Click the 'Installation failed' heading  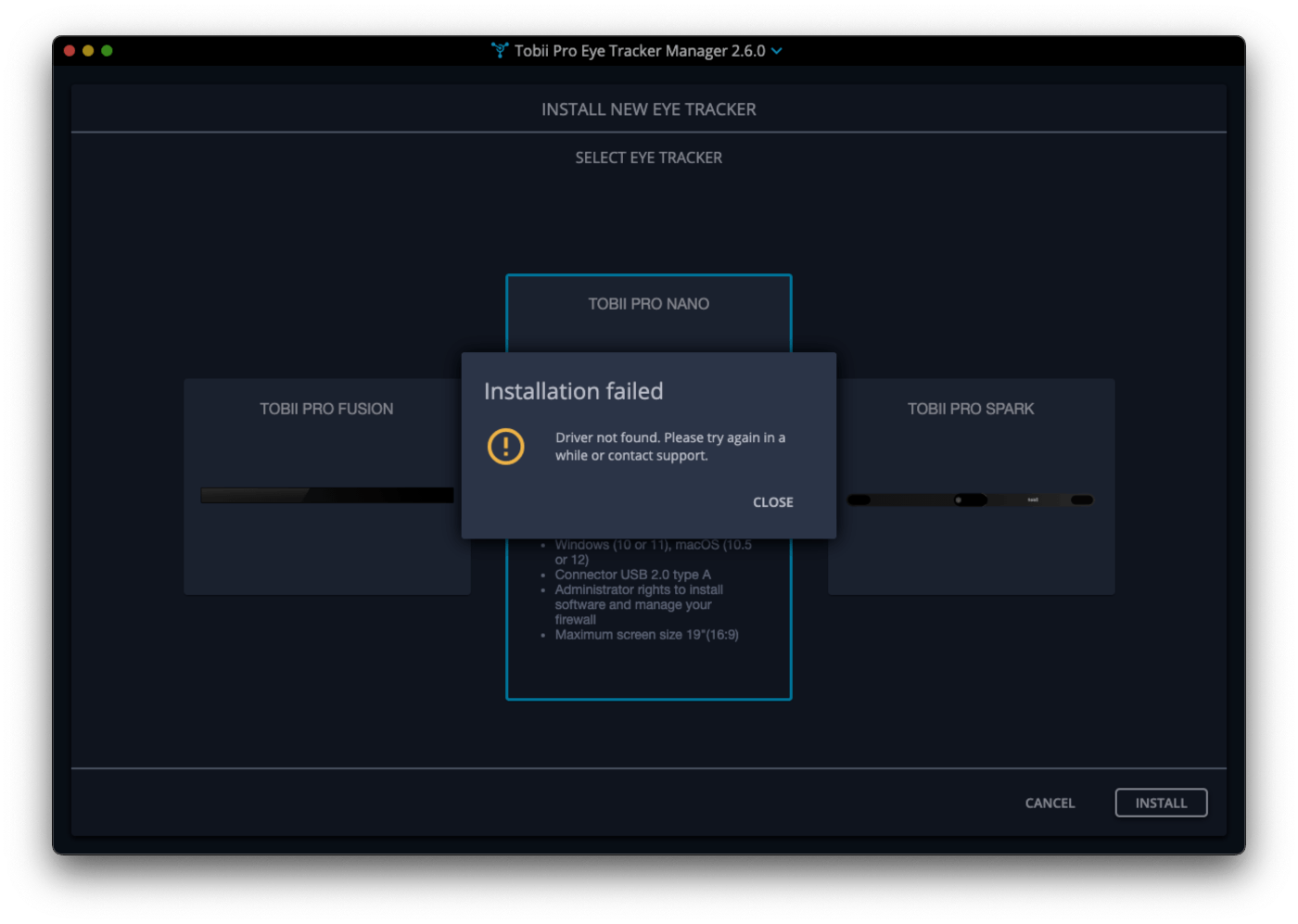tap(573, 391)
